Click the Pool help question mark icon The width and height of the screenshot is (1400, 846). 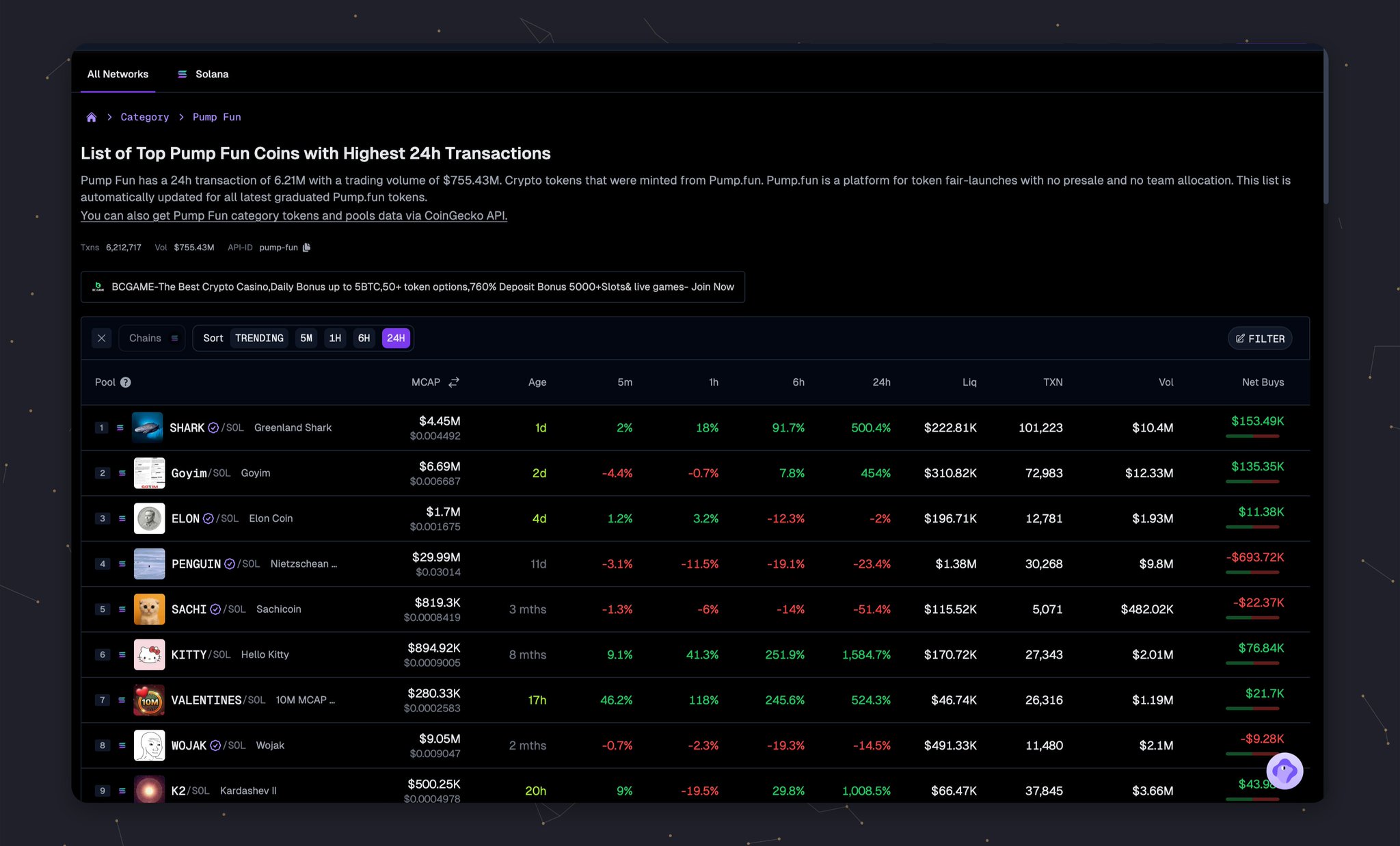[x=126, y=382]
